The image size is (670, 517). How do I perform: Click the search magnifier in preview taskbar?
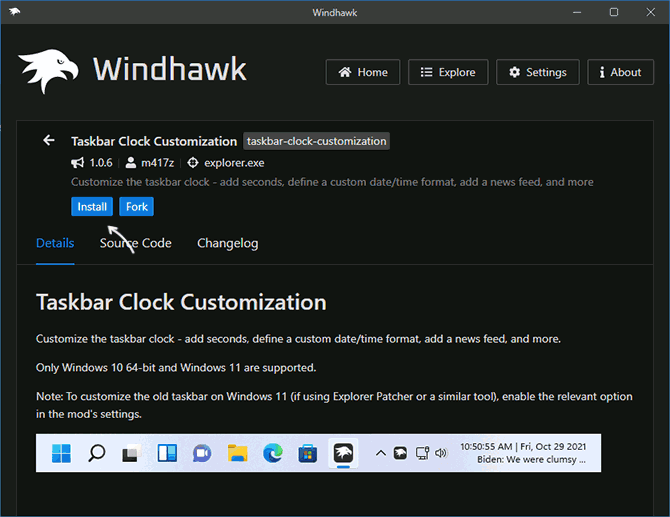click(97, 453)
